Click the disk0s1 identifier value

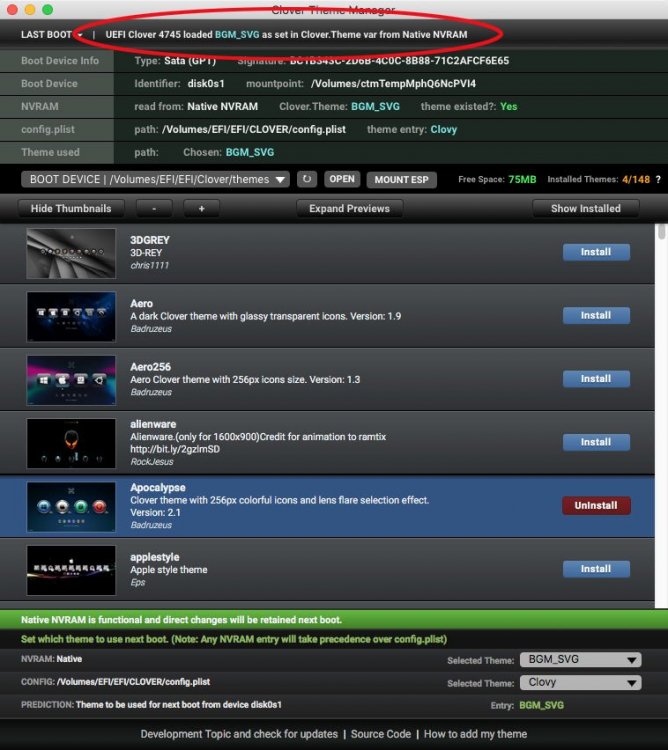click(x=206, y=84)
